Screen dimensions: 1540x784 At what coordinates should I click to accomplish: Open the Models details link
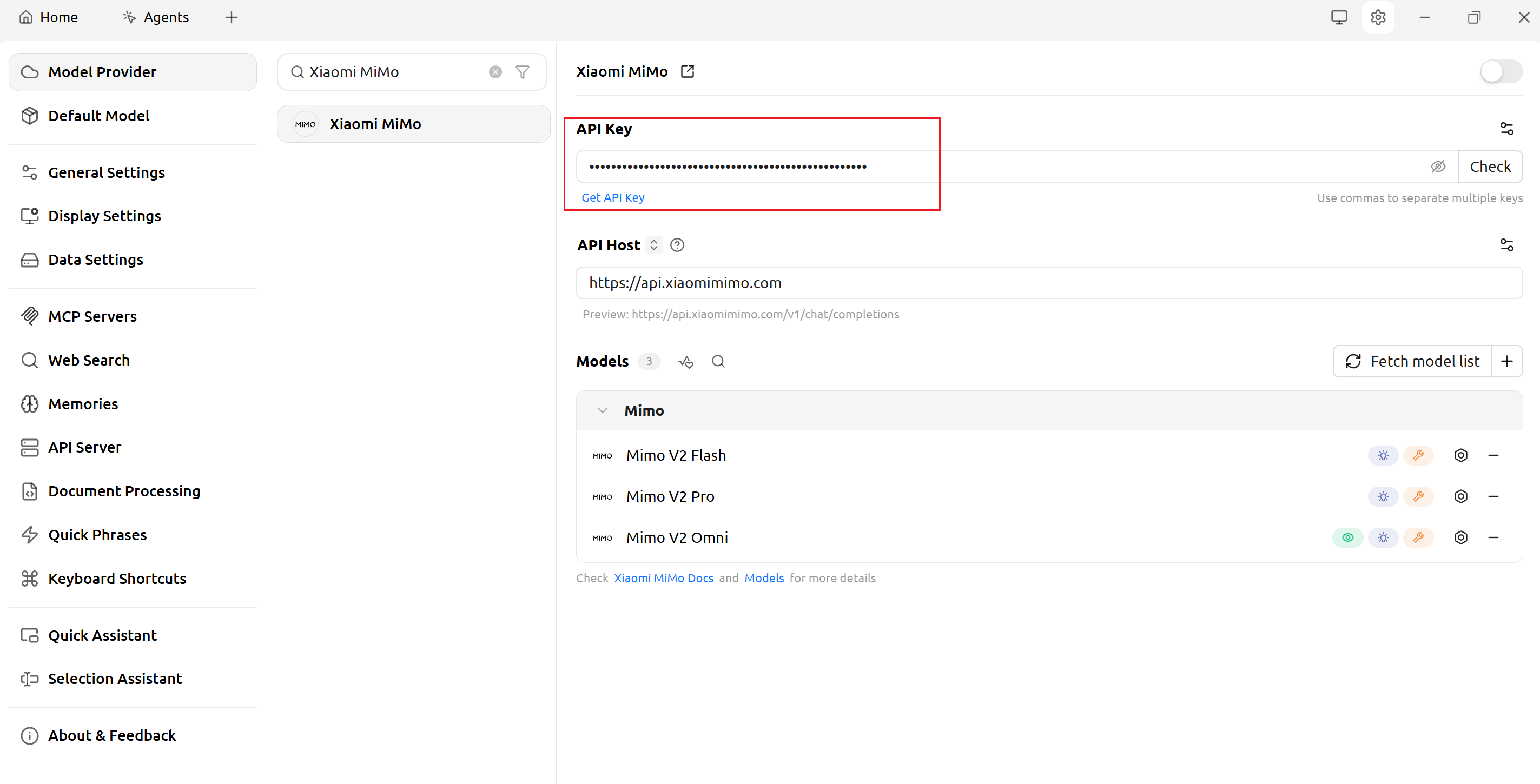[x=764, y=579]
